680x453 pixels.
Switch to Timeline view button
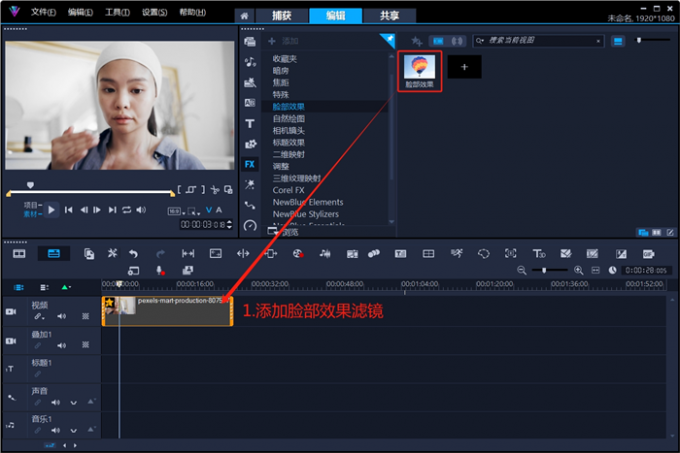point(54,254)
